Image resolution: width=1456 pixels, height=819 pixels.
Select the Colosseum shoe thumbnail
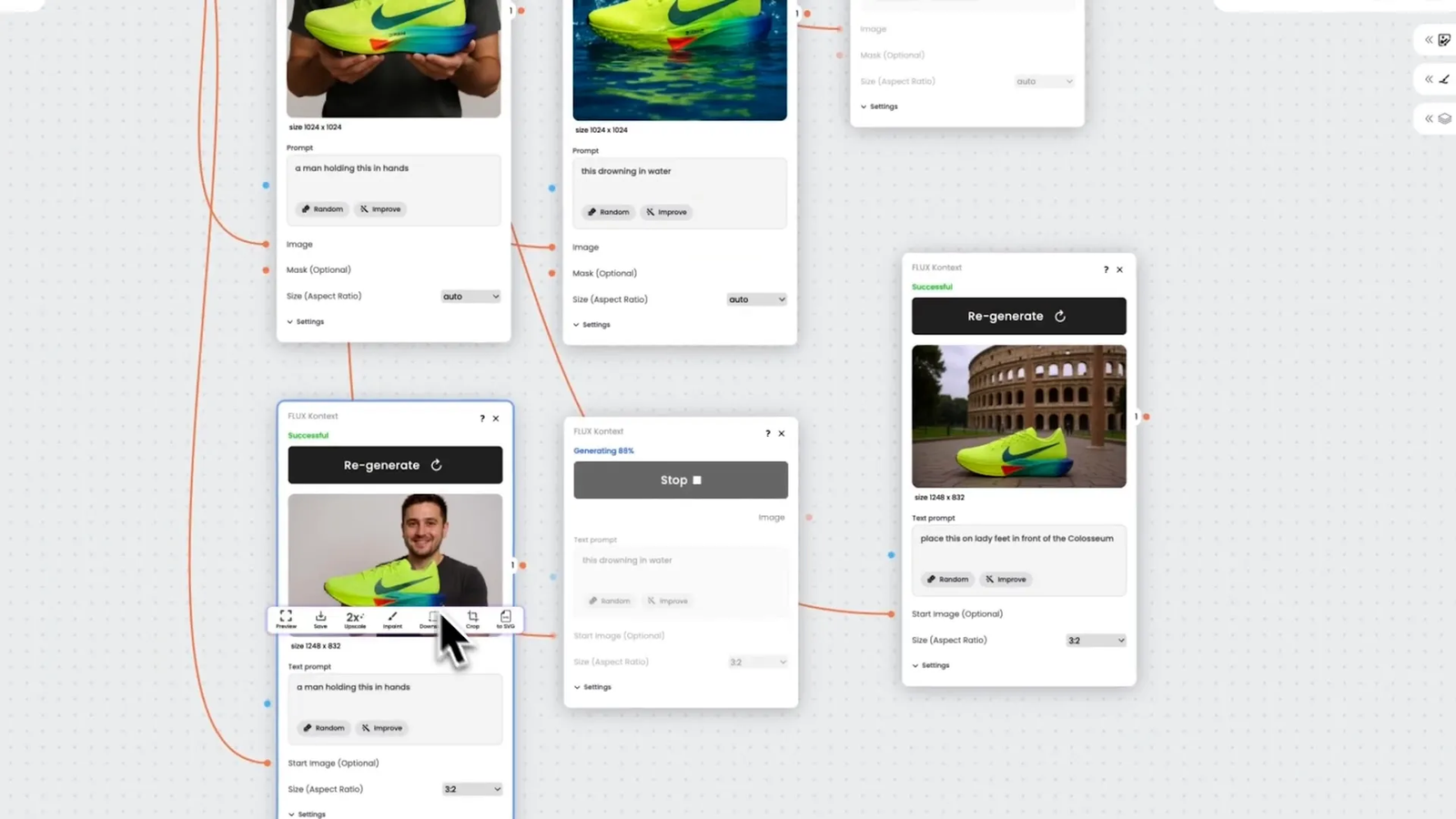coord(1019,416)
